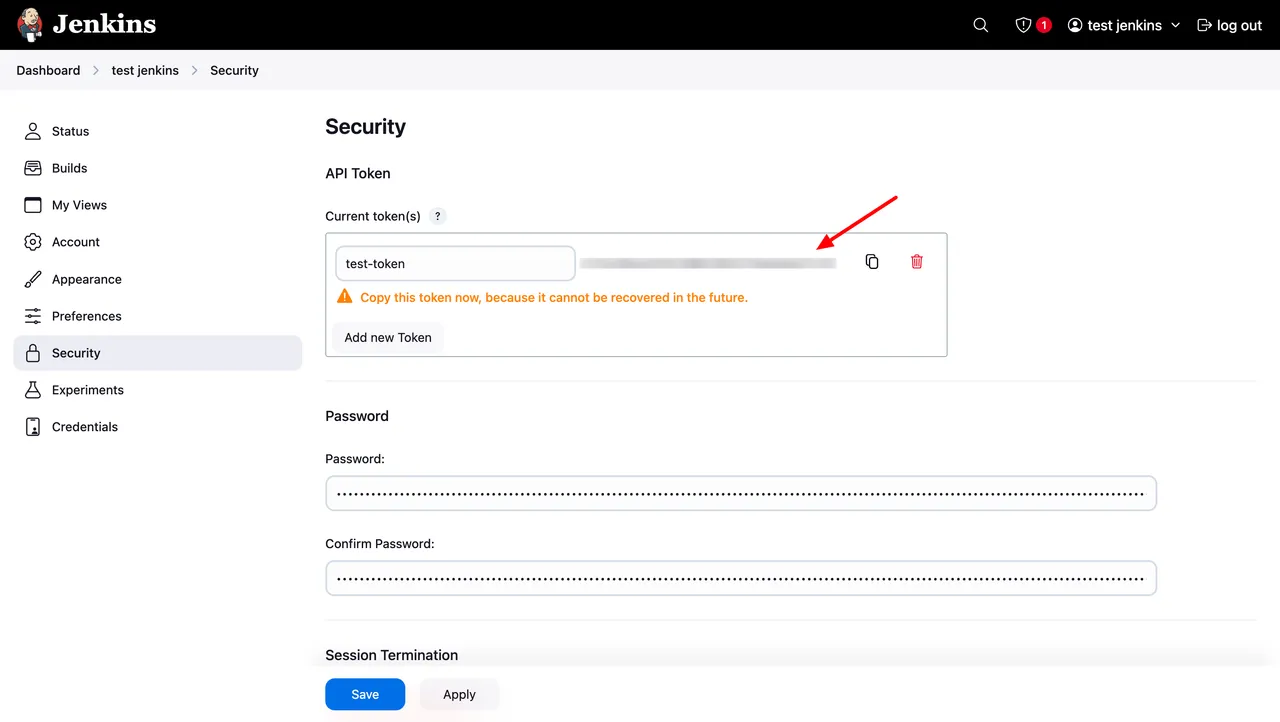Click the 'Confirm Password:' label
Viewport: 1280px width, 722px height.
pyautogui.click(x=380, y=544)
